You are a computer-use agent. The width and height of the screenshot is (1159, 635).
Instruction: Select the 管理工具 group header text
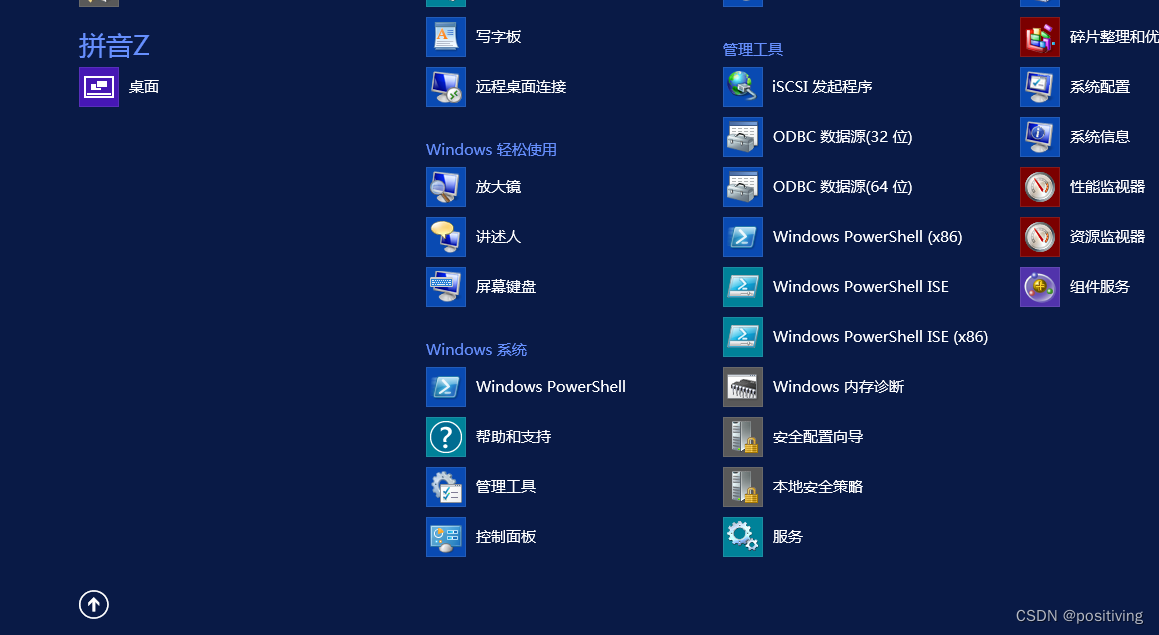tap(752, 50)
